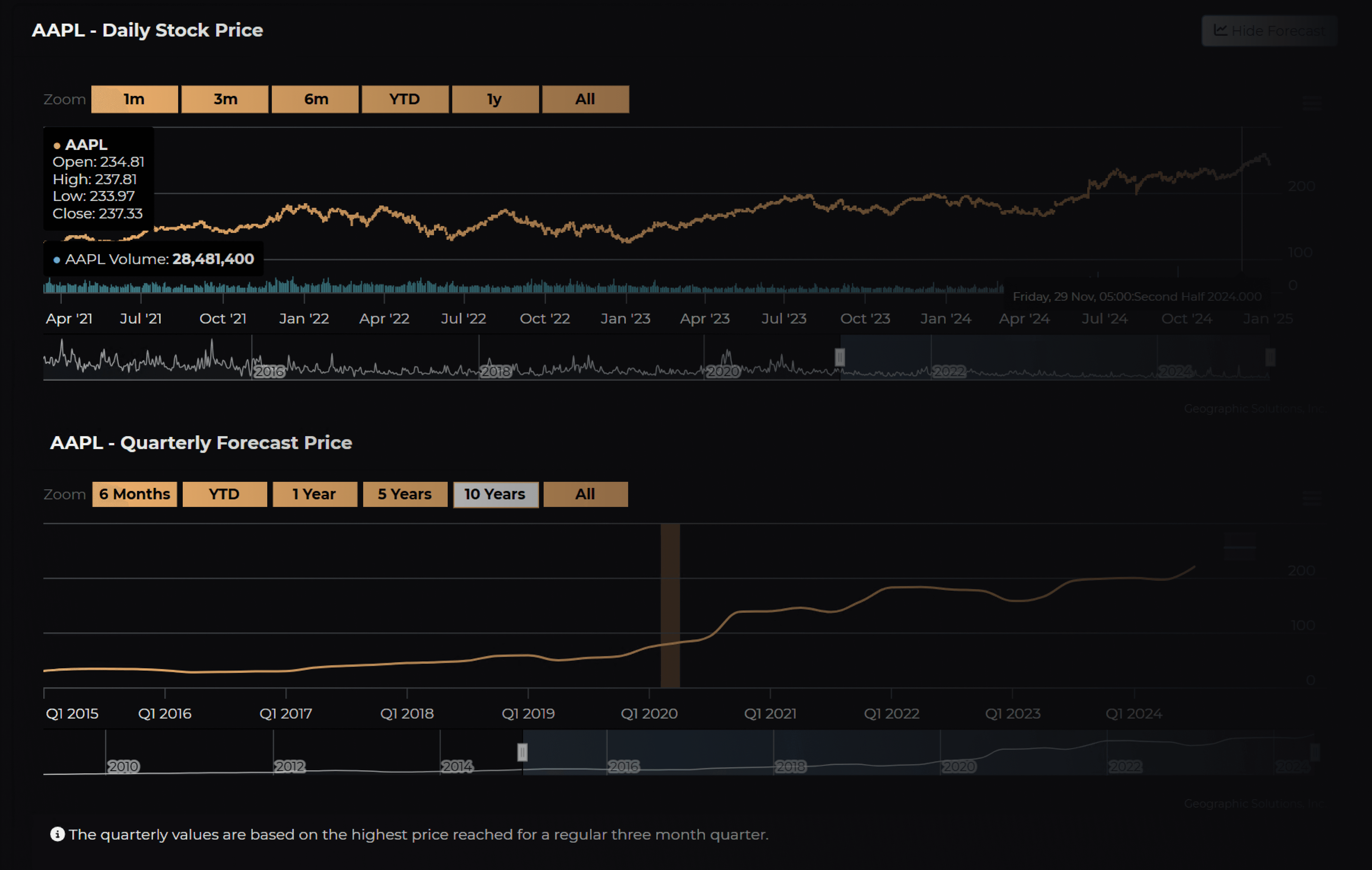This screenshot has width=1372, height=870.
Task: Click right navigator handle of quarterly chart
Action: [x=1315, y=752]
